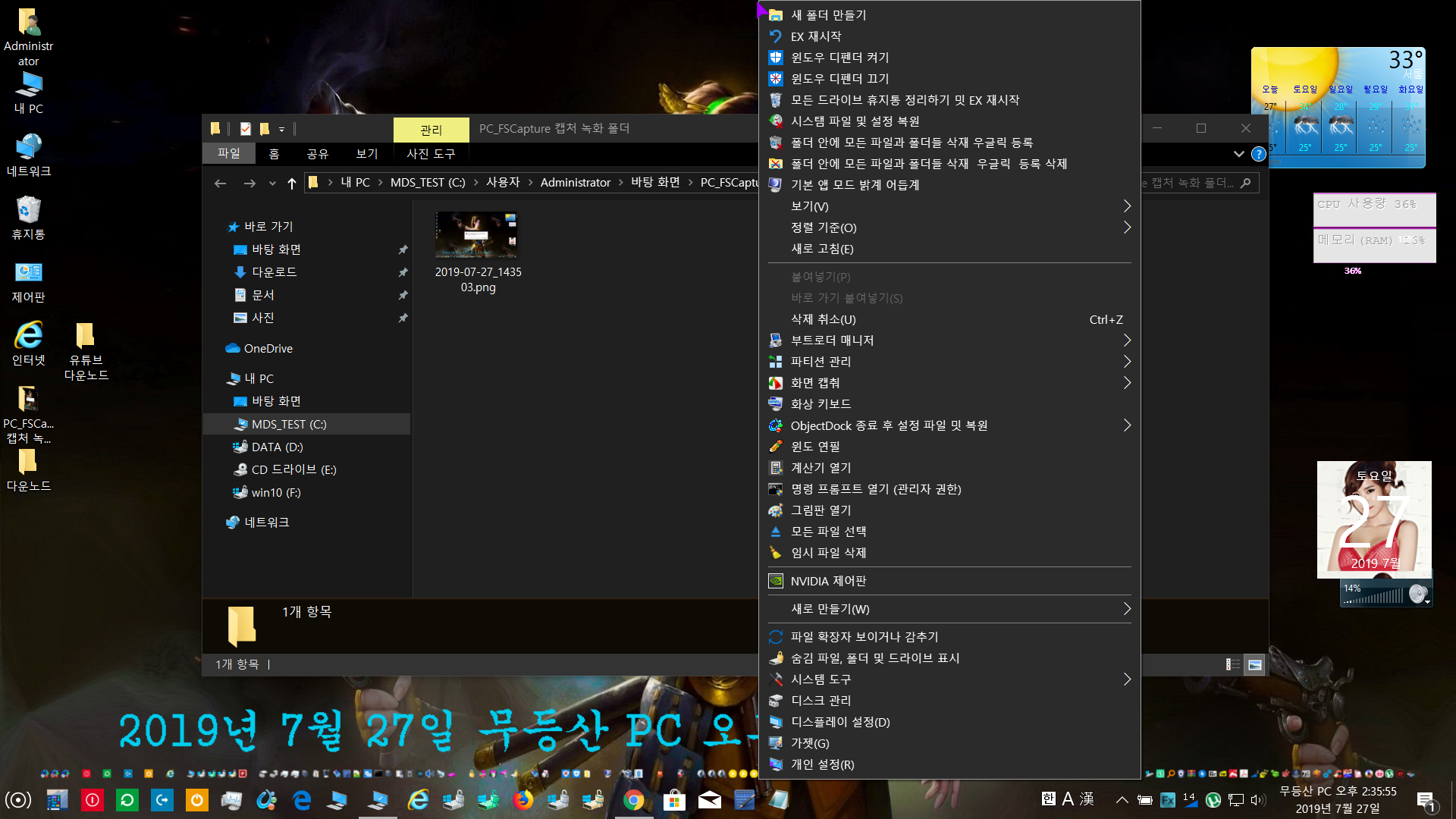Switch to the 파일 ribbon tab
The width and height of the screenshot is (1456, 819).
[229, 153]
